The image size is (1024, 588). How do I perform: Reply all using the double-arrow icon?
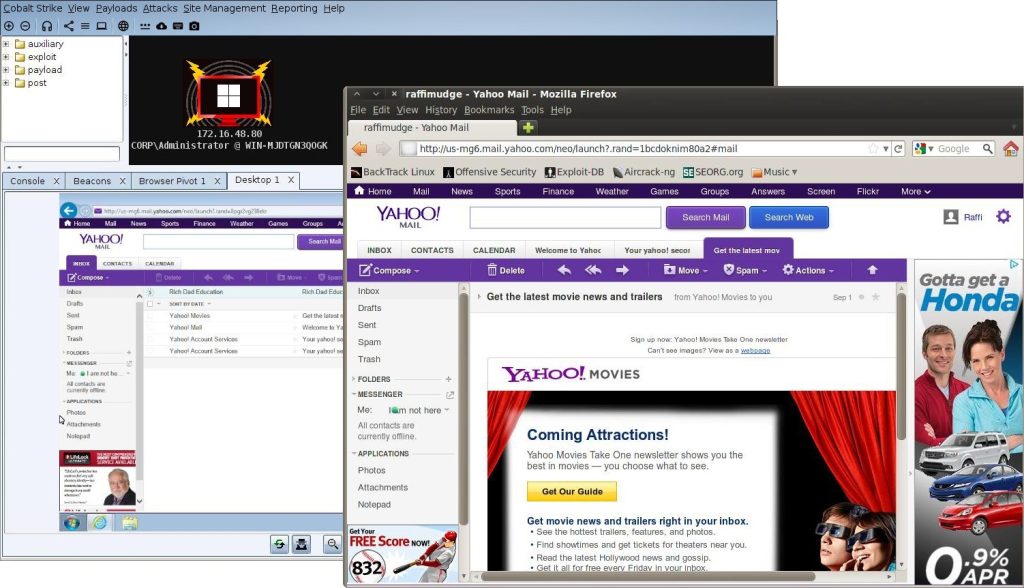(x=593, y=270)
